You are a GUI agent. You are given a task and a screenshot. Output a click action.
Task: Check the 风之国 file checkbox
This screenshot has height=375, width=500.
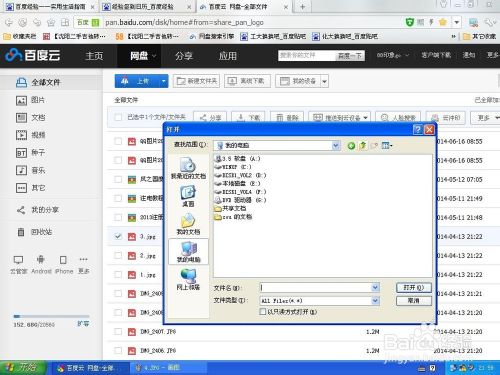pyautogui.click(x=118, y=179)
